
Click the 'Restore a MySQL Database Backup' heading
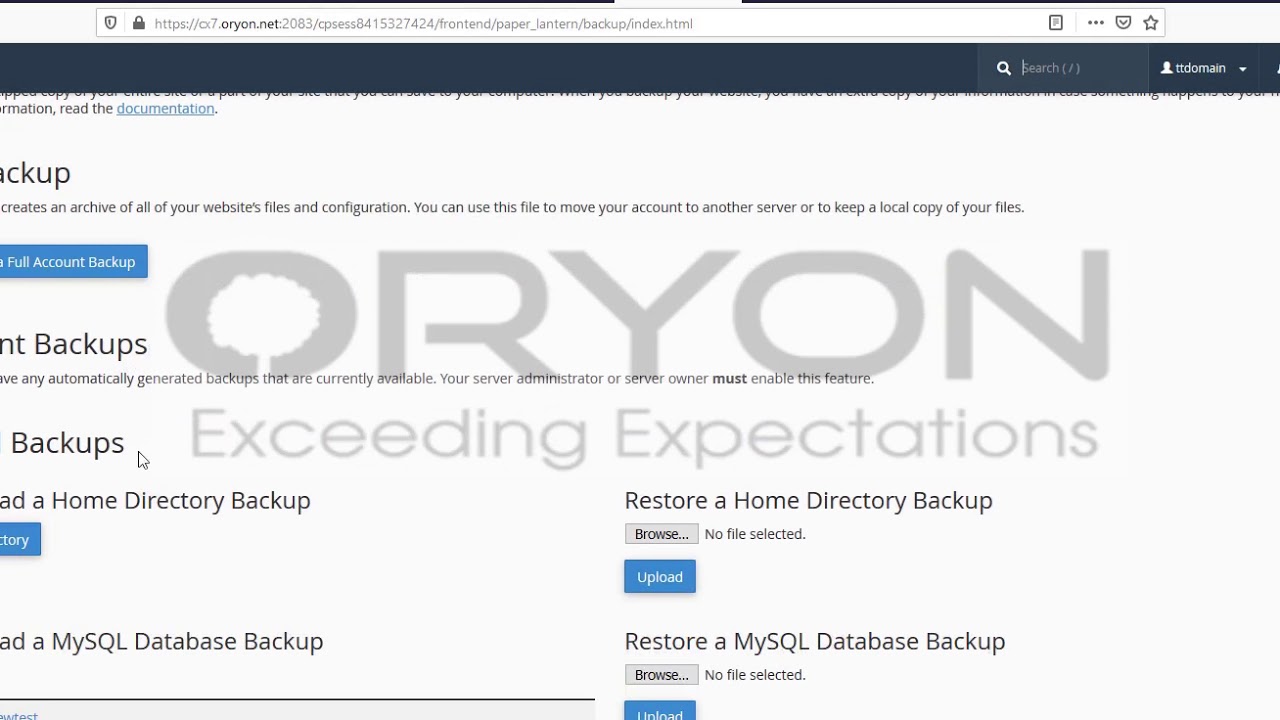pyautogui.click(x=814, y=641)
